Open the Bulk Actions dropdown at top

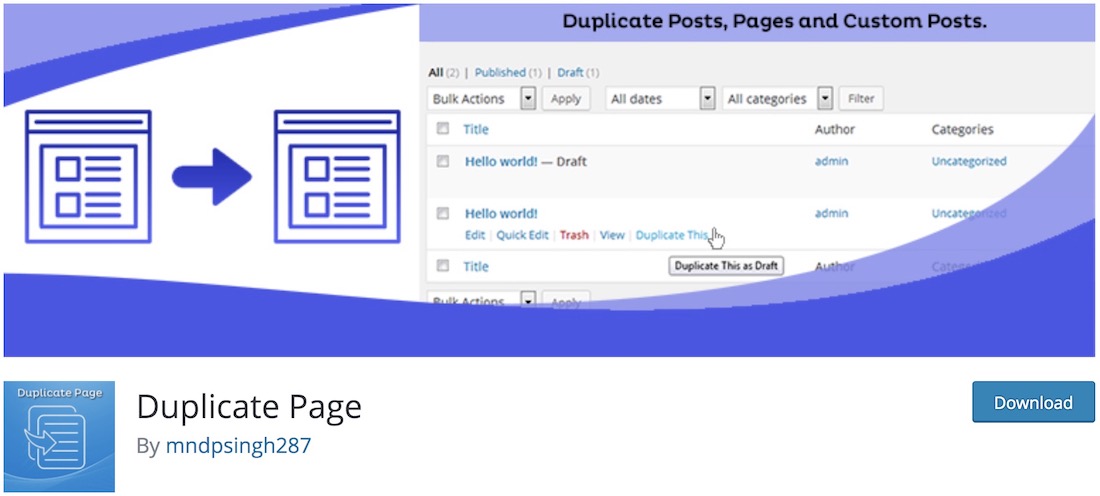481,99
